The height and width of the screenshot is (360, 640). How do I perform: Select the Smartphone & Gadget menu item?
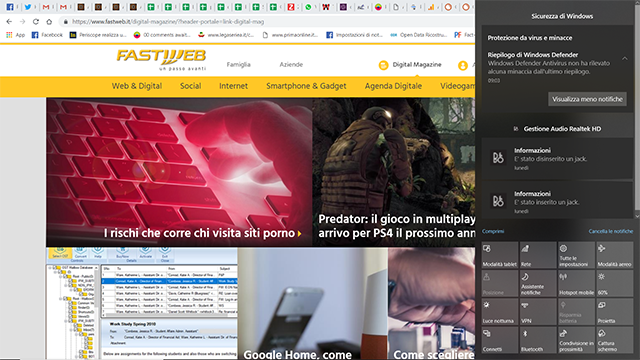pyautogui.click(x=306, y=86)
